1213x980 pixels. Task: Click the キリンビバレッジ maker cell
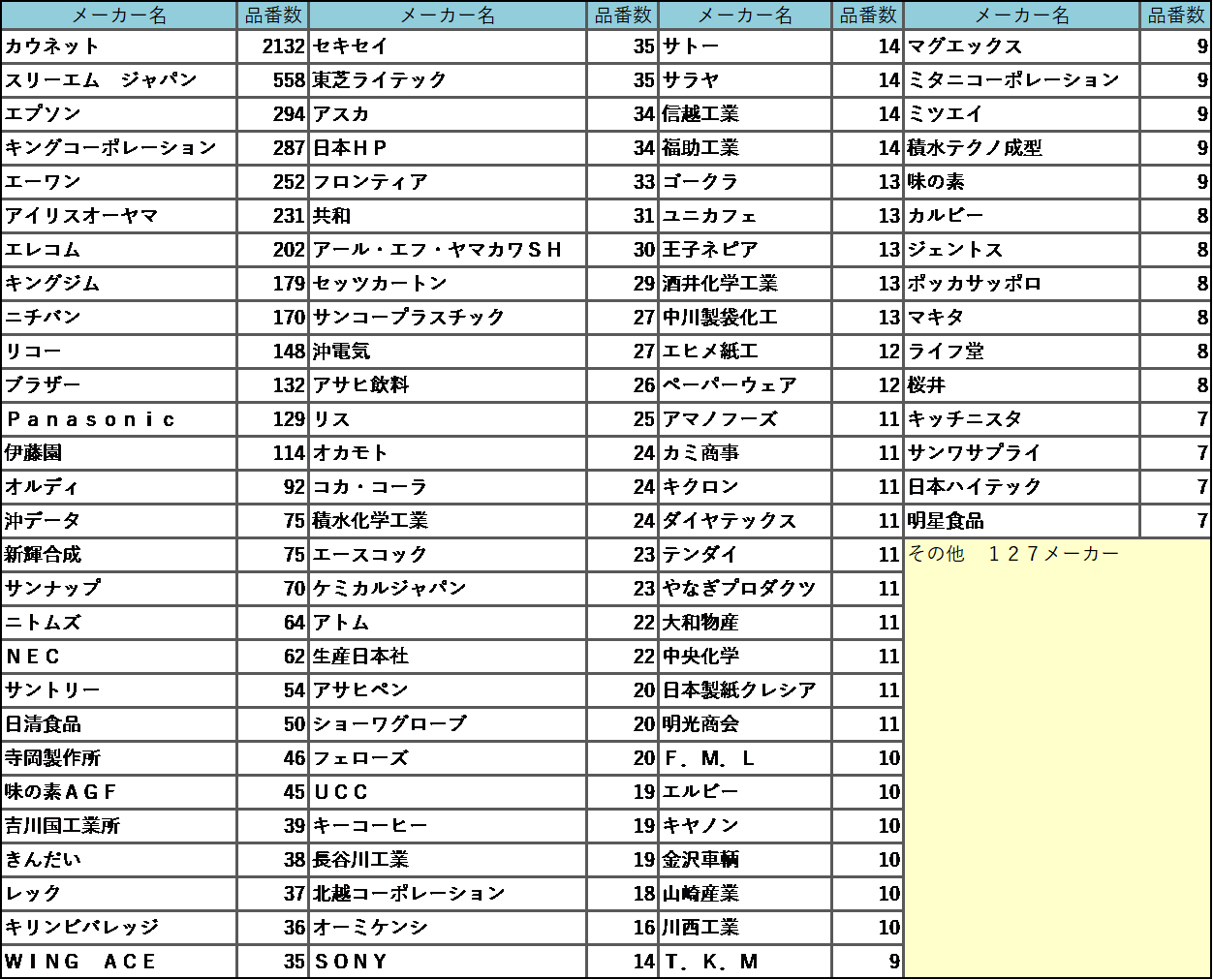pyautogui.click(x=119, y=928)
